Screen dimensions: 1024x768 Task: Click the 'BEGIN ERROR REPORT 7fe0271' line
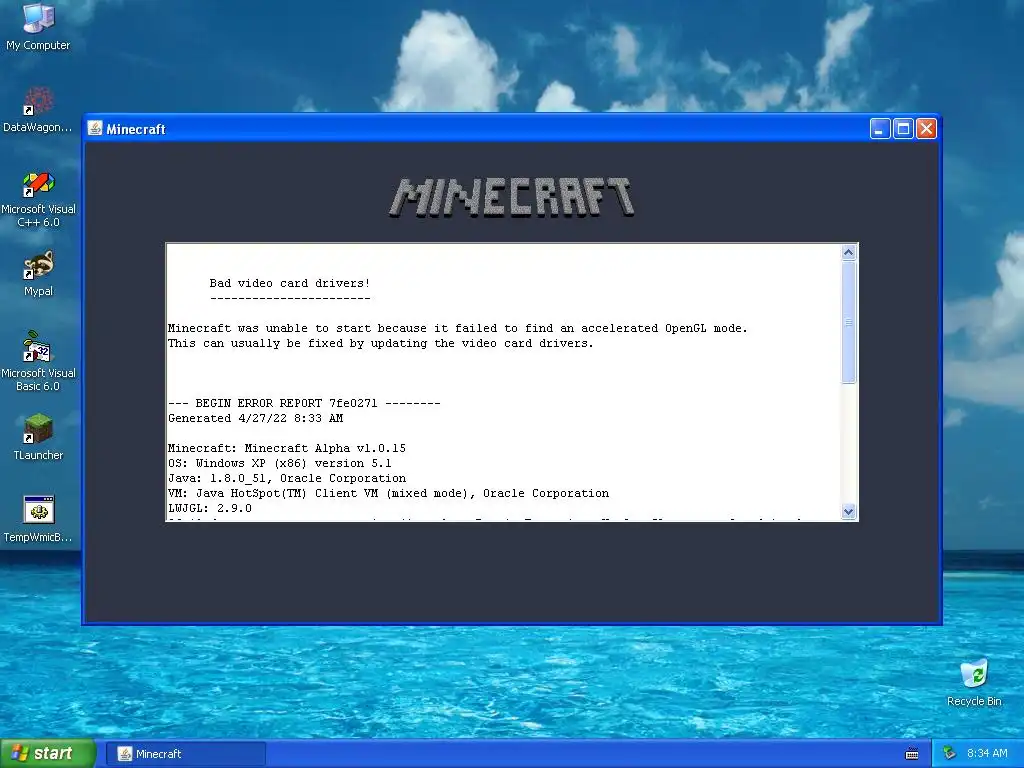tap(304, 404)
